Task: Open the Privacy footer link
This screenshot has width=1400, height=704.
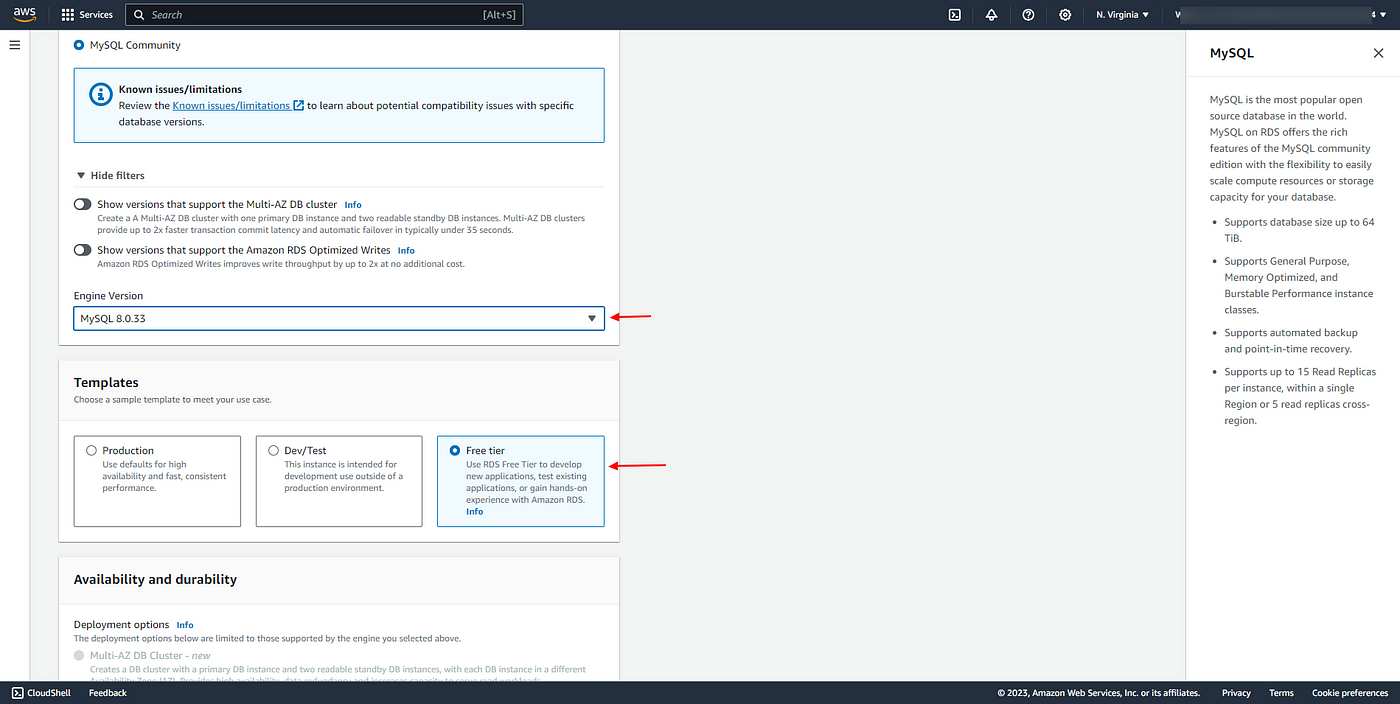Action: (x=1236, y=693)
